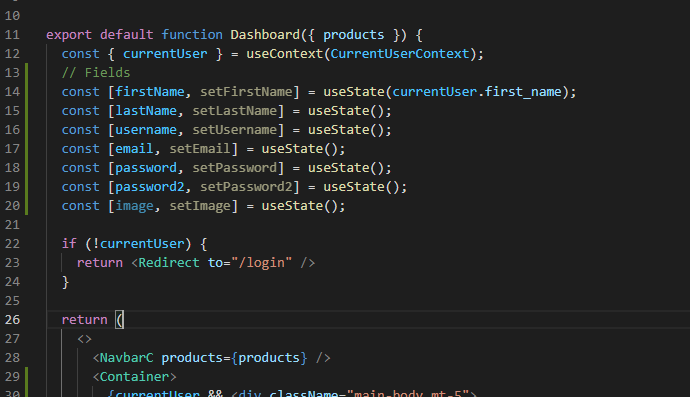Click the "products" parameter on line 11
The height and width of the screenshot is (397, 690).
coord(353,35)
